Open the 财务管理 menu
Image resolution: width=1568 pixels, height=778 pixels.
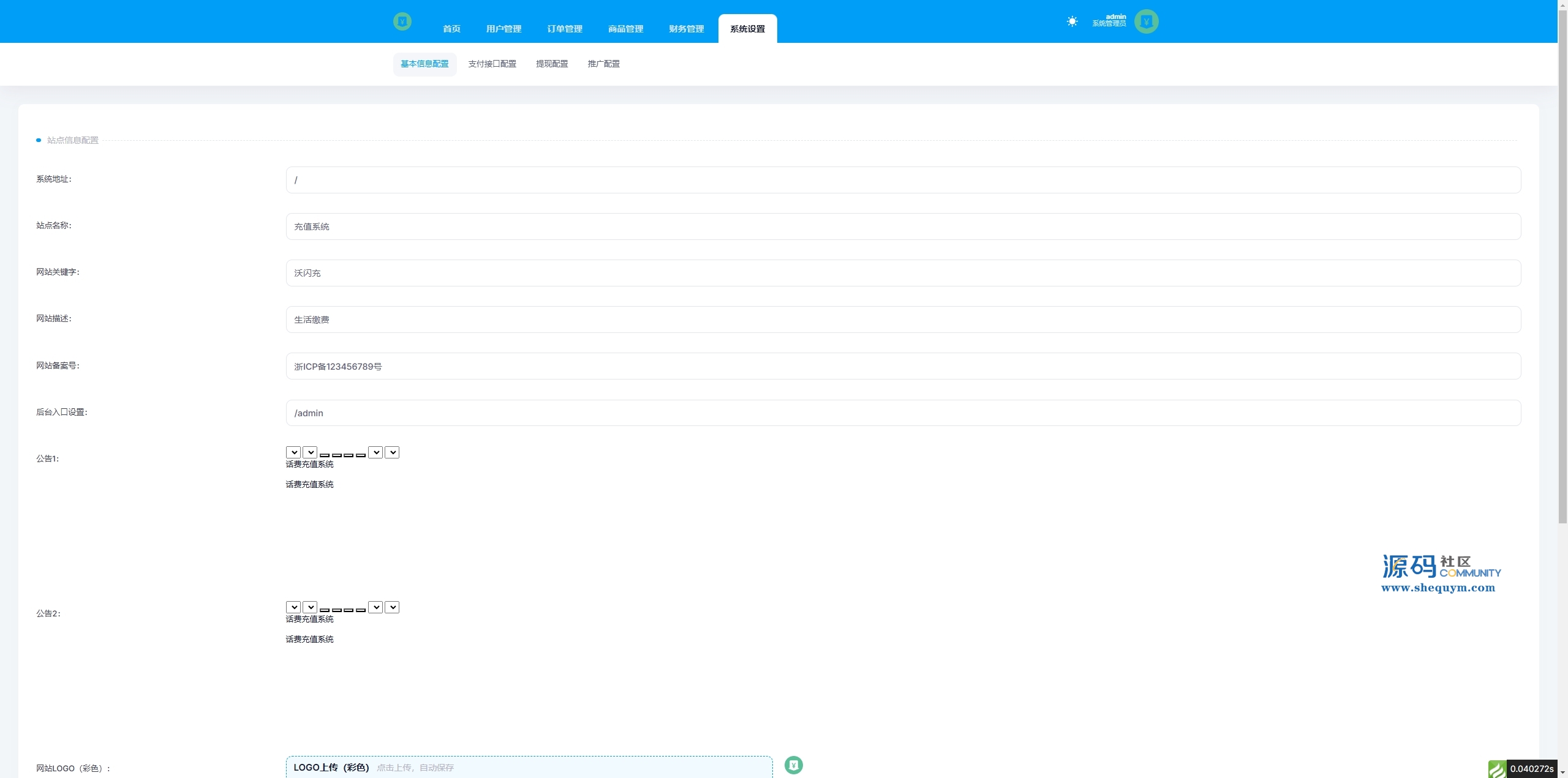[686, 29]
